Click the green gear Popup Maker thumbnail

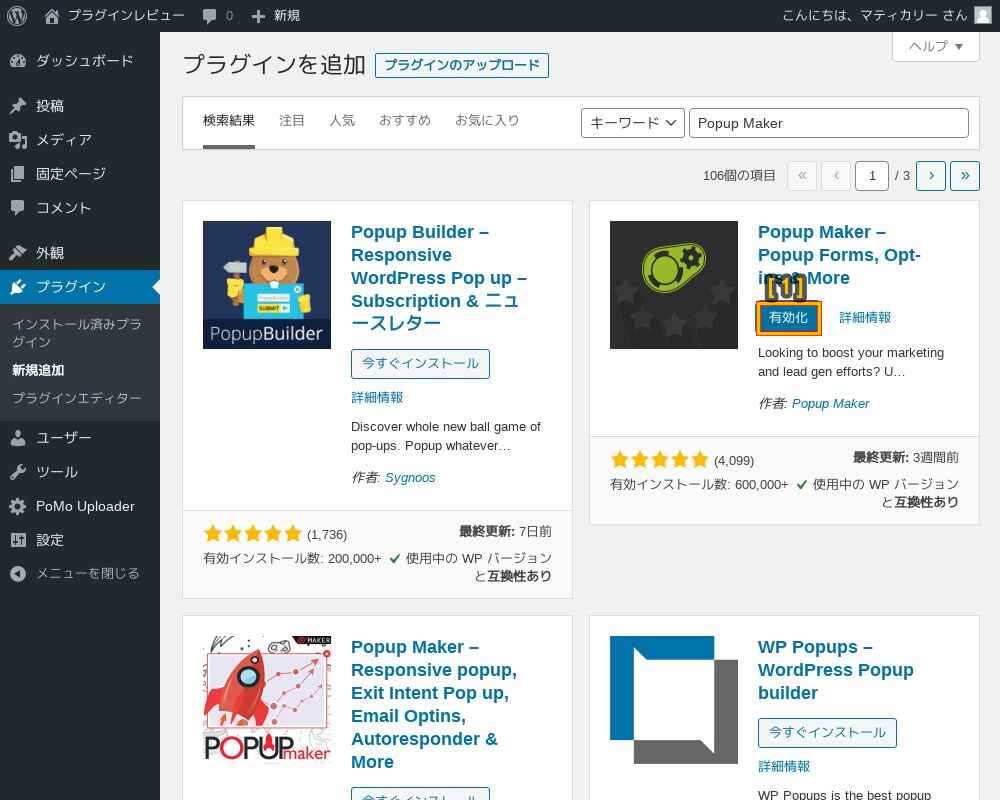(x=673, y=285)
